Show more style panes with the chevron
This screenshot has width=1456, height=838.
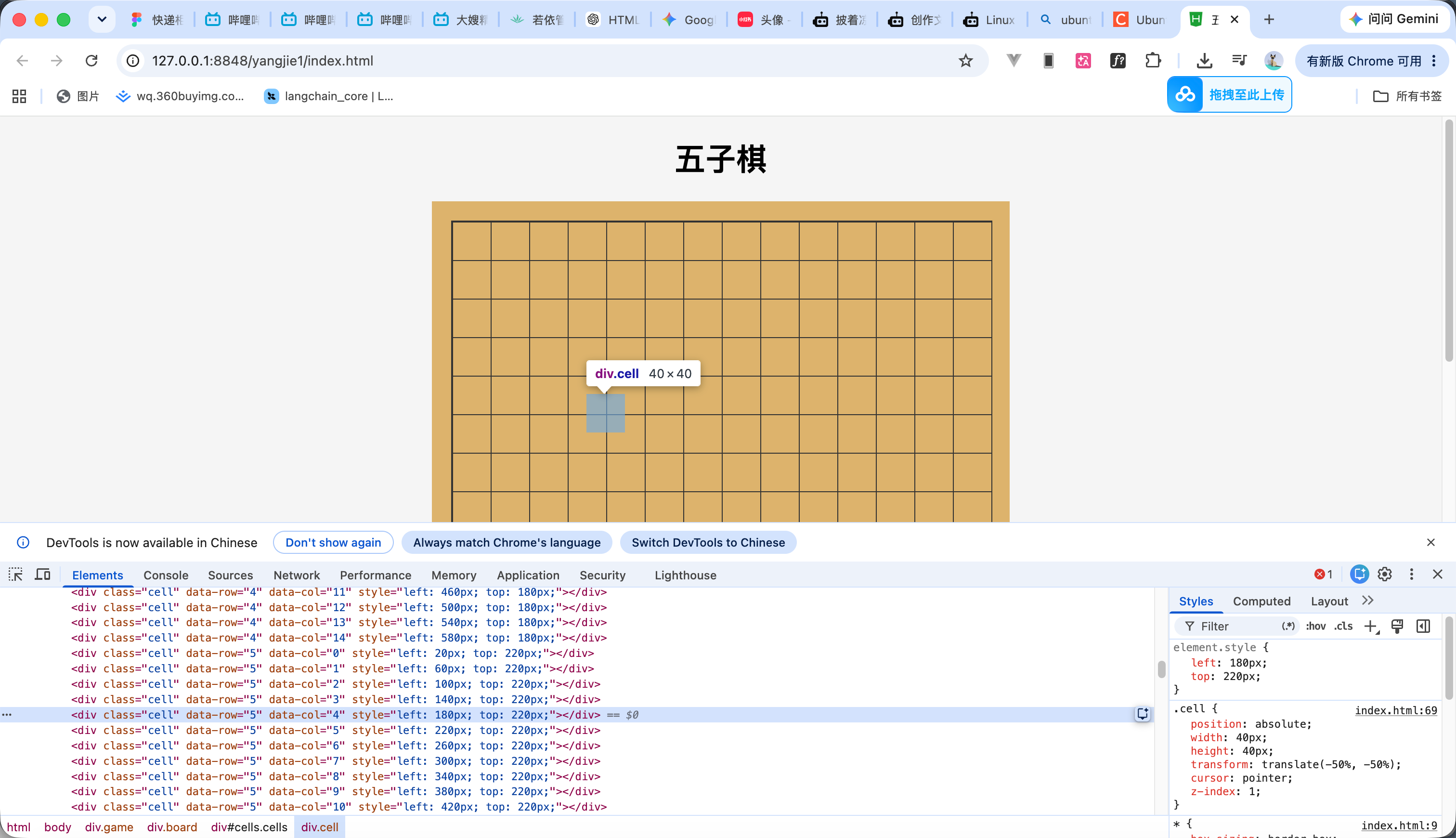pyautogui.click(x=1367, y=600)
